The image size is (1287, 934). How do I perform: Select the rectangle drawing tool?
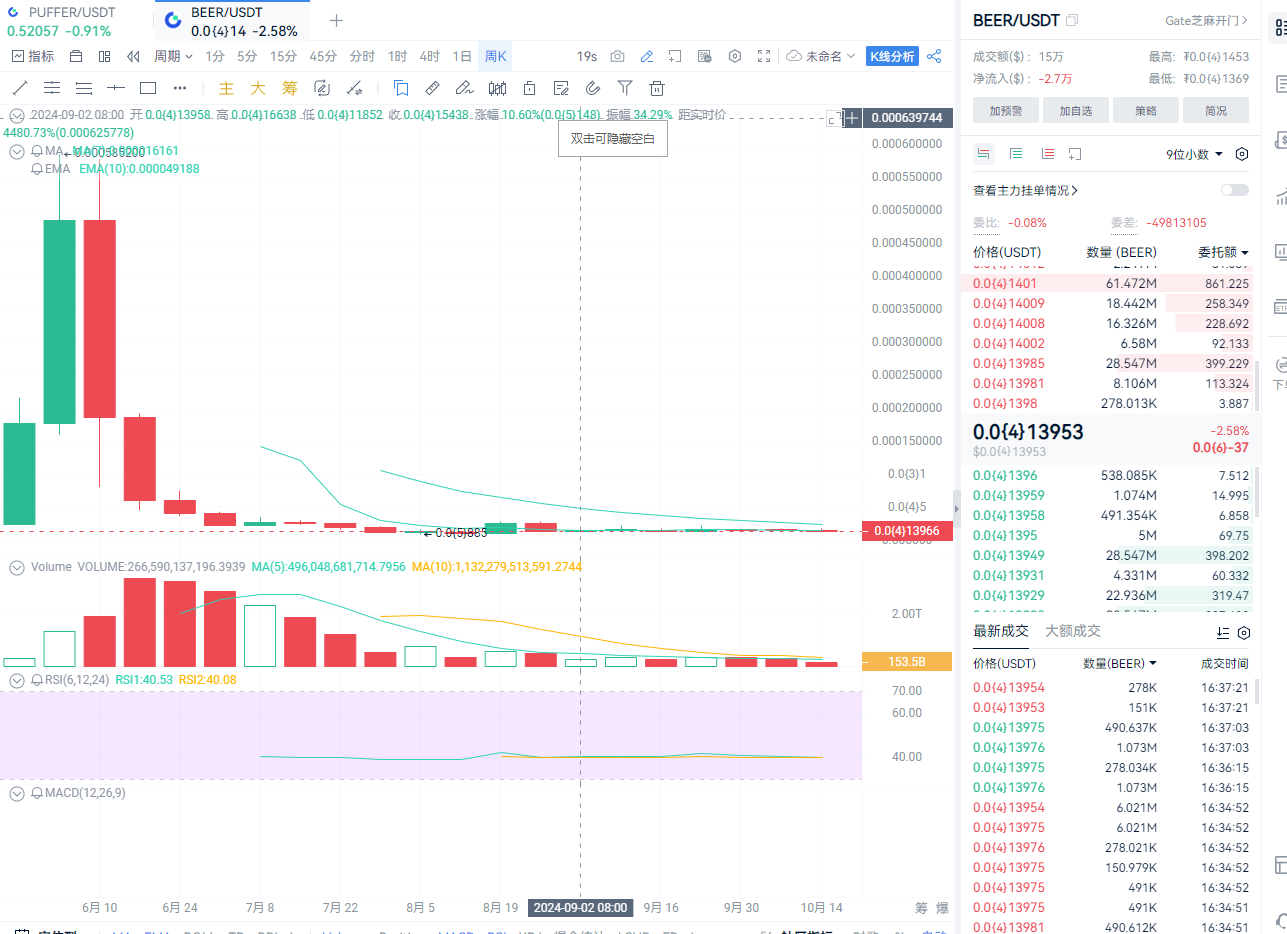pyautogui.click(x=148, y=88)
